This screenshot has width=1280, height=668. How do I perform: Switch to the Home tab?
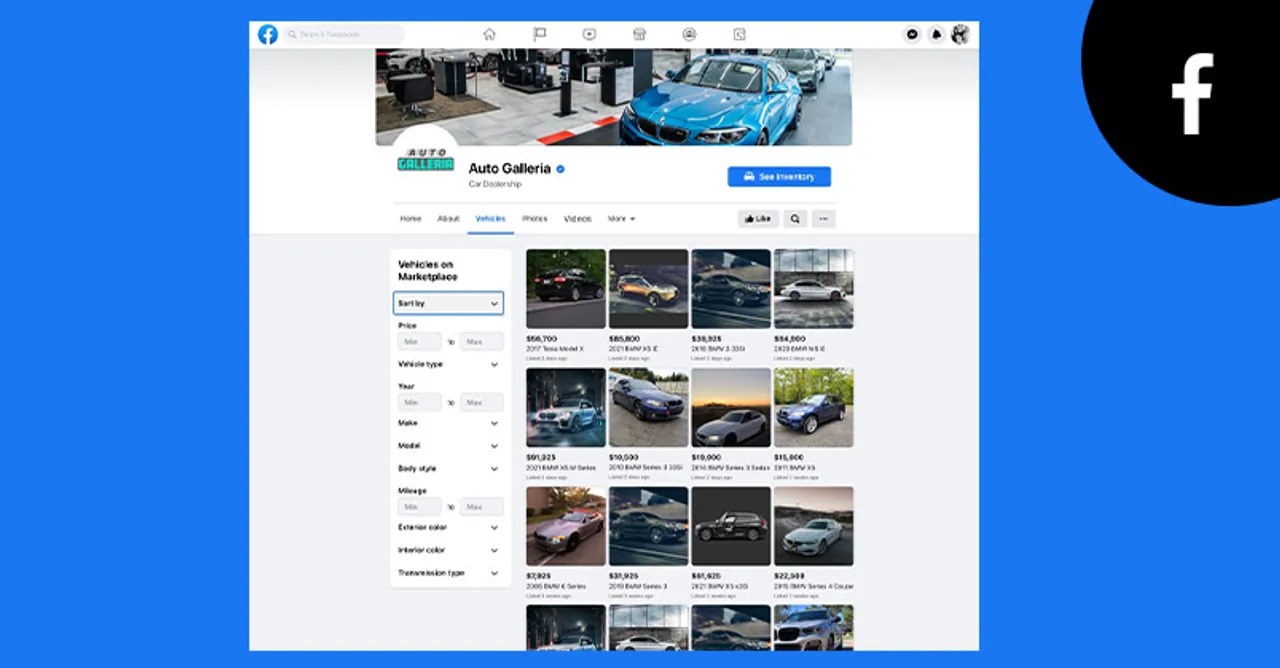(x=411, y=218)
